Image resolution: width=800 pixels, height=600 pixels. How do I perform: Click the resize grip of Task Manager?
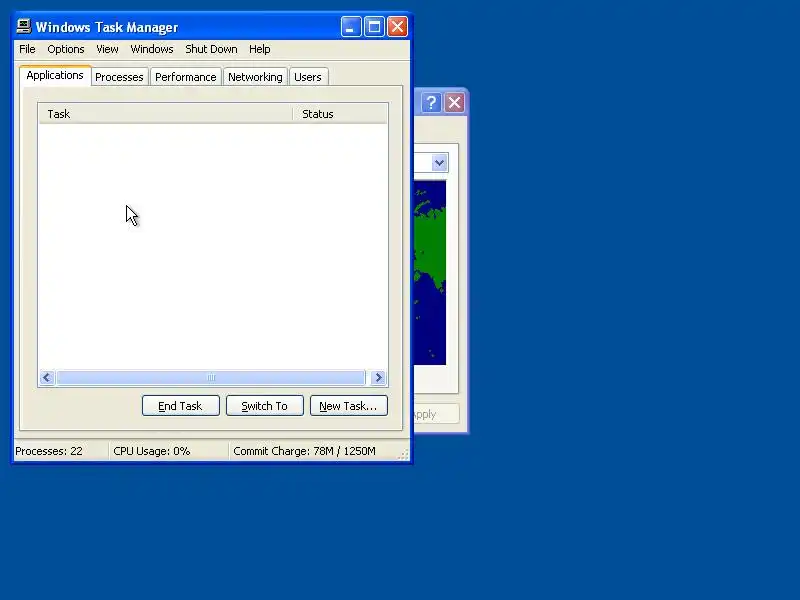coord(403,454)
